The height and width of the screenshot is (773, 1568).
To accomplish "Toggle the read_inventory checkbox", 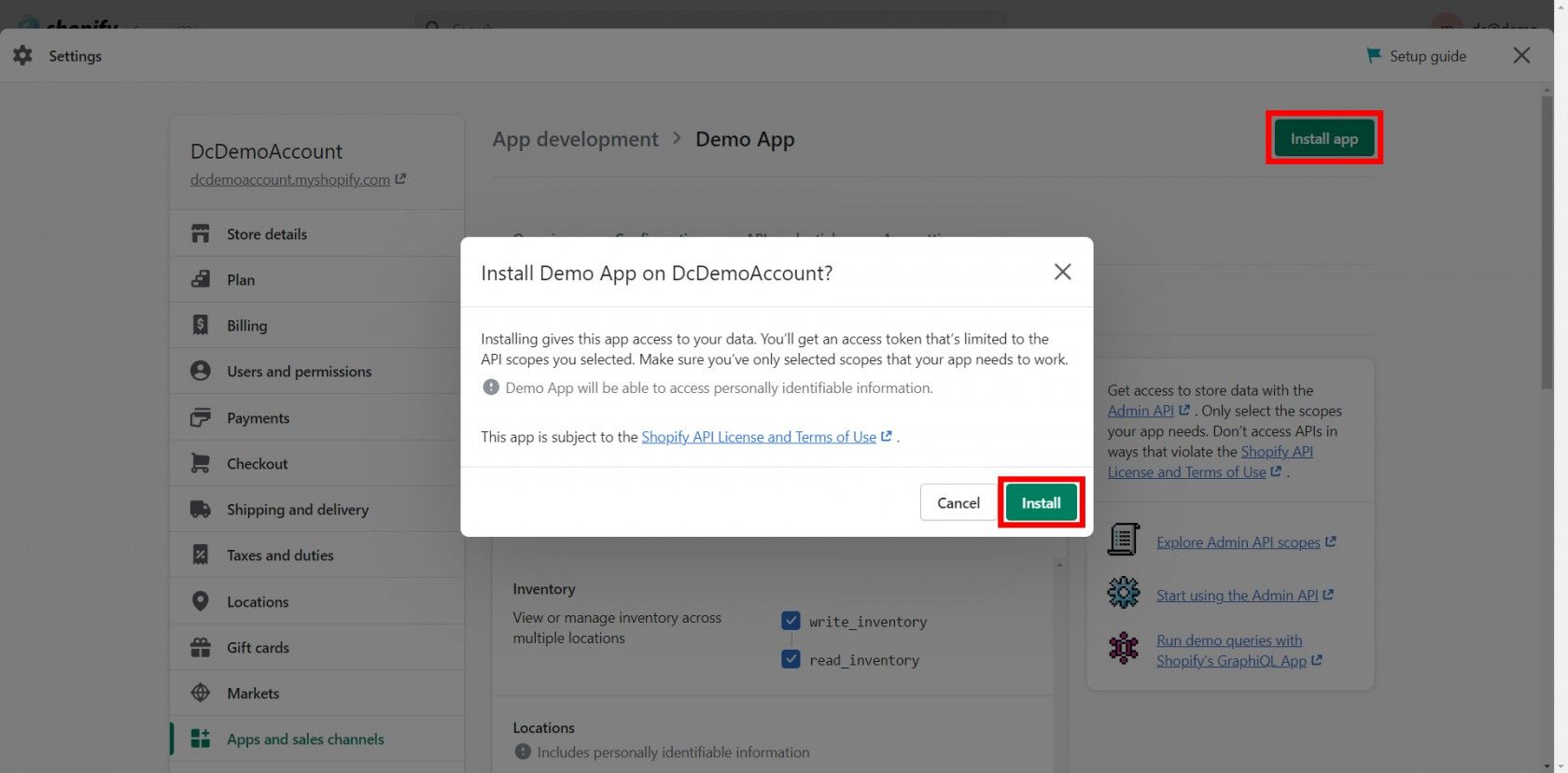I will pos(791,659).
